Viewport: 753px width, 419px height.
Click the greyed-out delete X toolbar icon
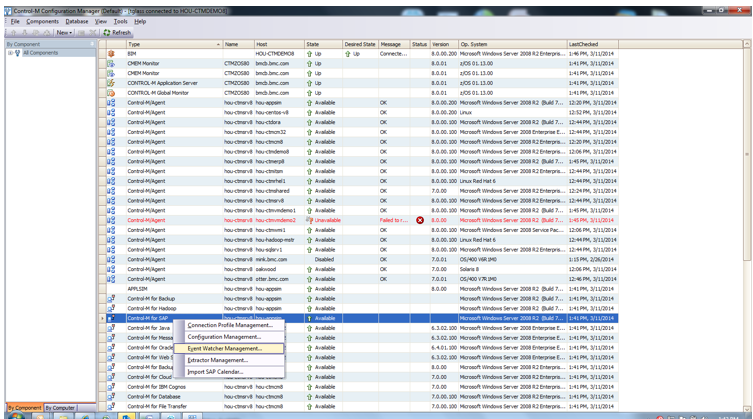[x=93, y=33]
